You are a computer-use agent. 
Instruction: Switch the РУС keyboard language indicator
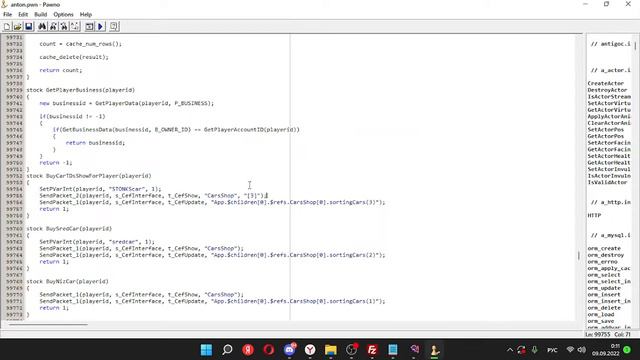click(552, 350)
